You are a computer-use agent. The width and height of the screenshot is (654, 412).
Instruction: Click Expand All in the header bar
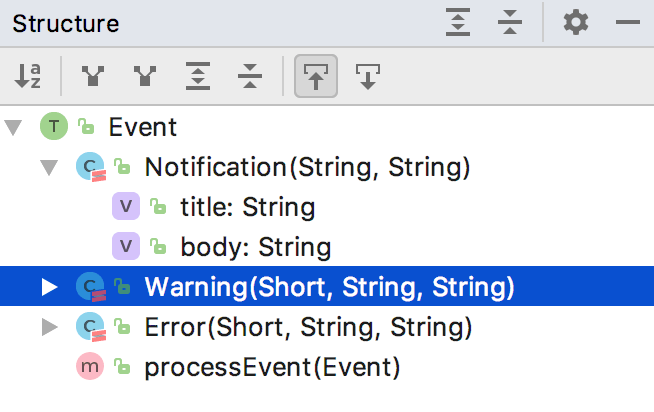pos(458,22)
